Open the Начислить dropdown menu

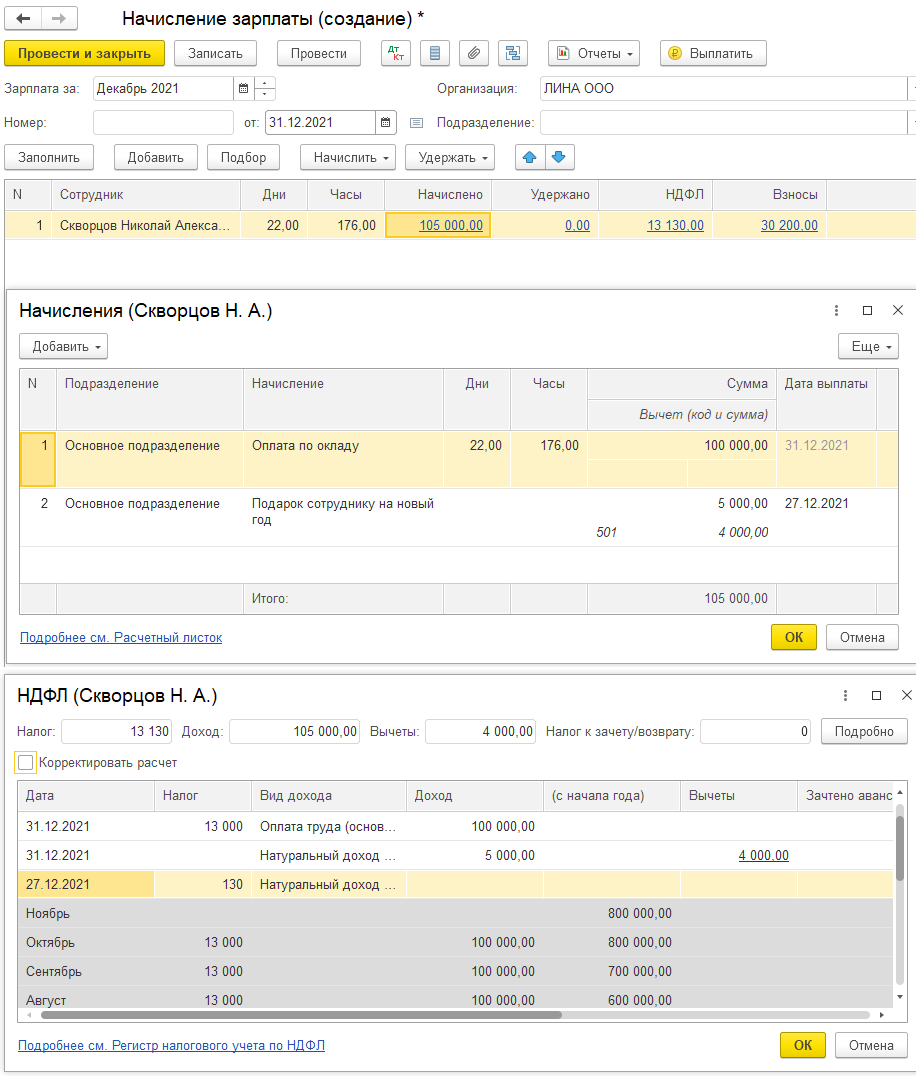(348, 157)
